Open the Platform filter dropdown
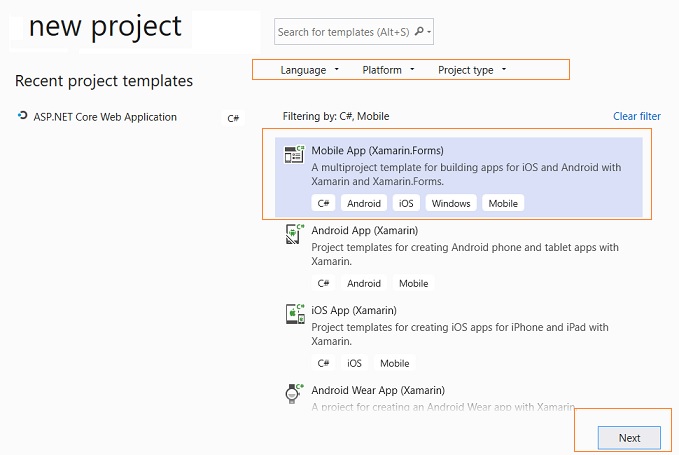The width and height of the screenshot is (679, 455). 388,70
